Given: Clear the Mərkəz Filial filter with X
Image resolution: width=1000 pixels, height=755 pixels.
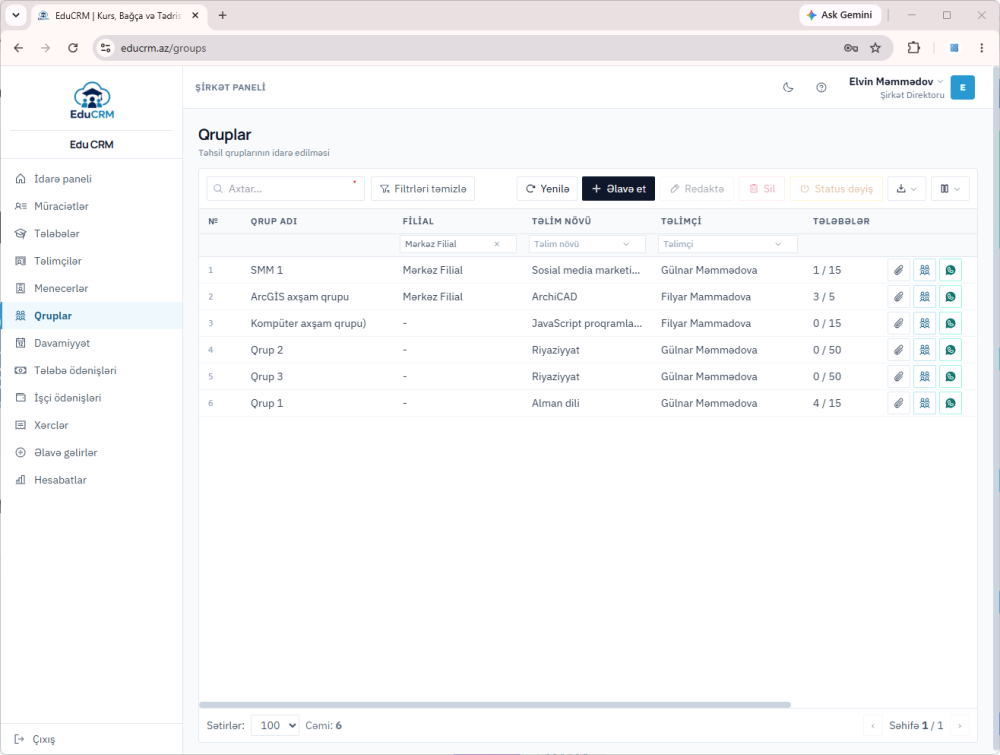Looking at the screenshot, I should tap(497, 244).
